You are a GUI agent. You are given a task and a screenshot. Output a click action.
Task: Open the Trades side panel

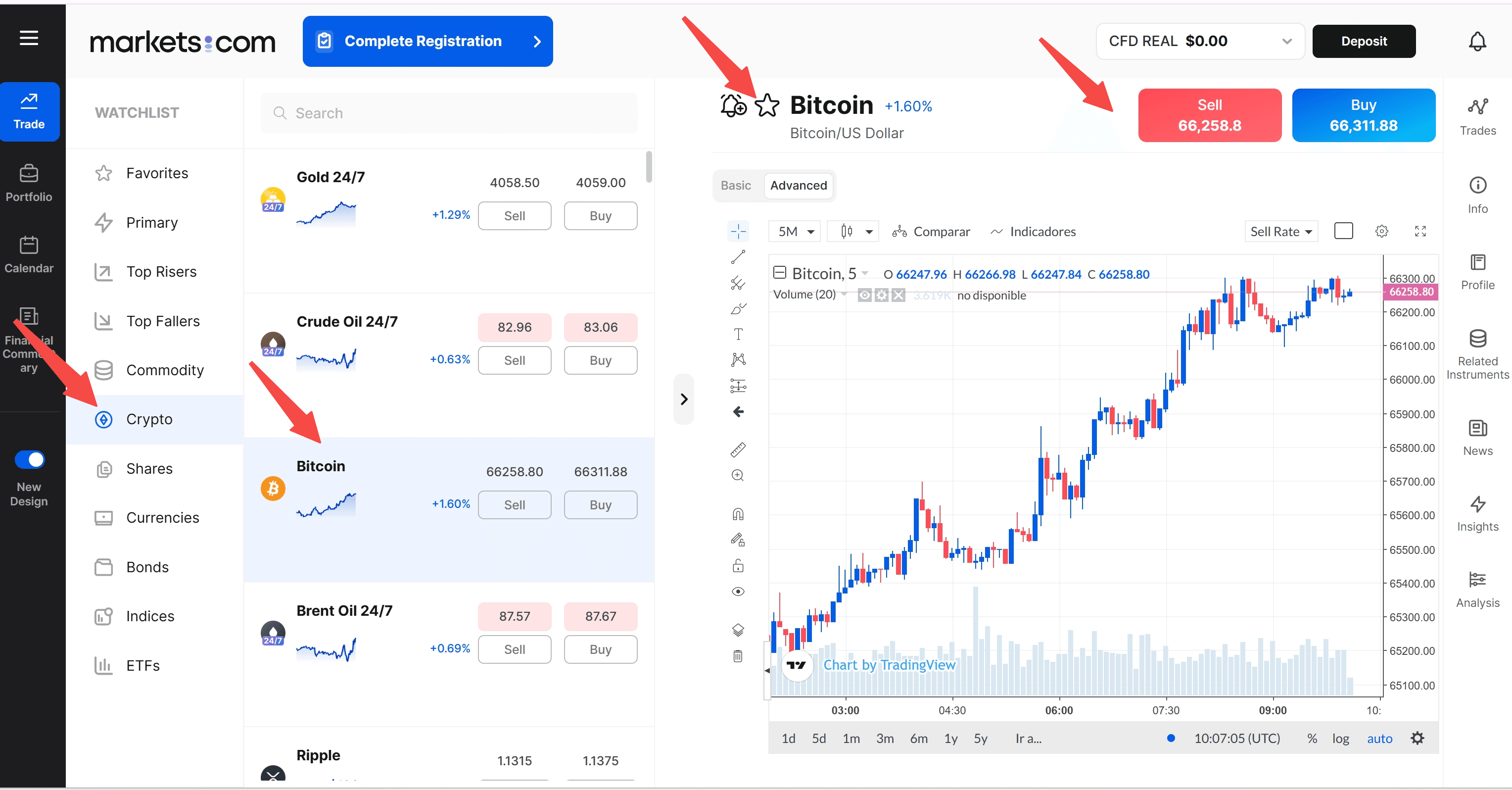tap(1477, 116)
